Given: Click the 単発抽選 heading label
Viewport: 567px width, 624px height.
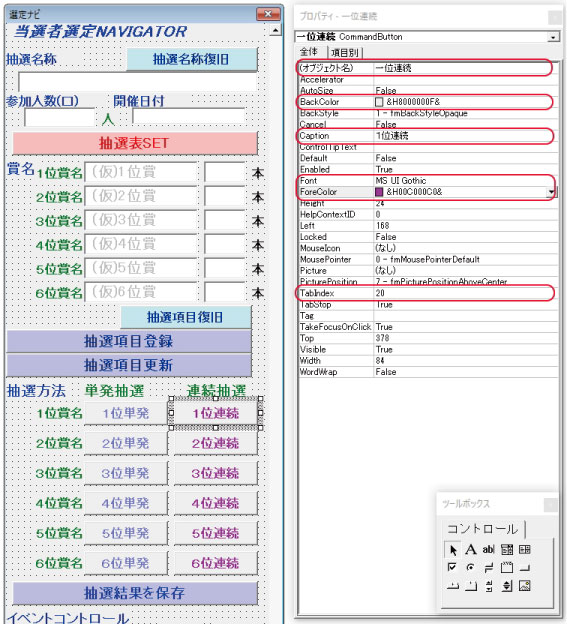Looking at the screenshot, I should pos(115,391).
